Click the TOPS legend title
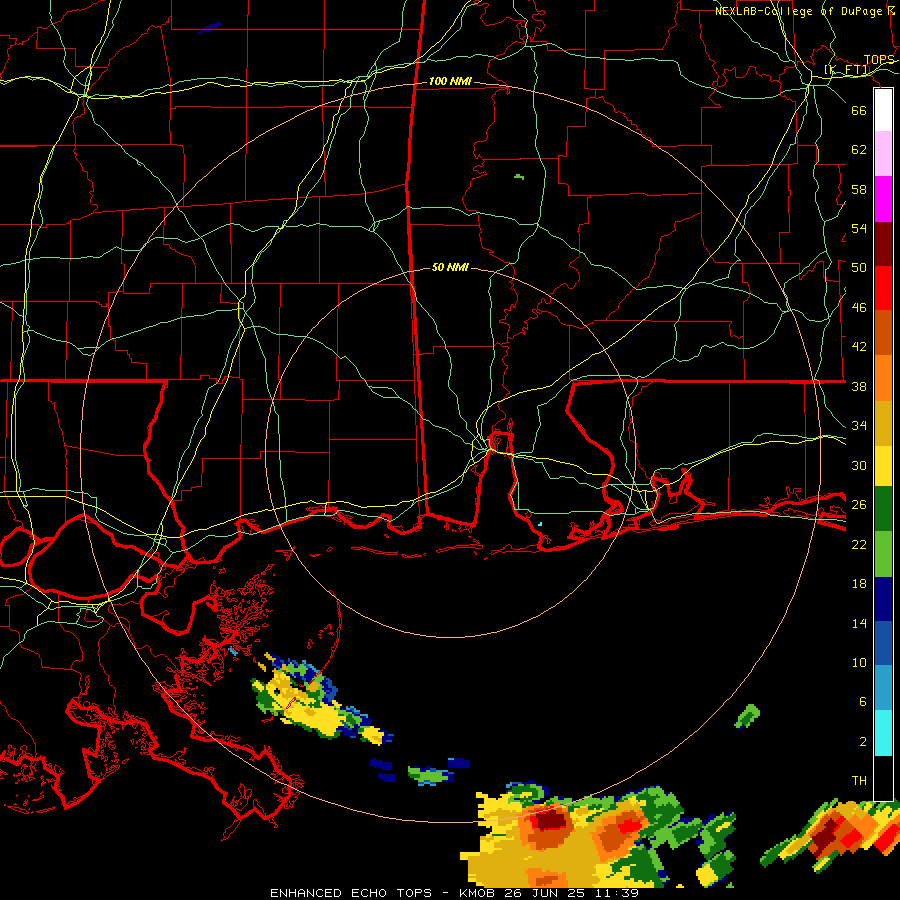This screenshot has height=900, width=900. pyautogui.click(x=879, y=60)
